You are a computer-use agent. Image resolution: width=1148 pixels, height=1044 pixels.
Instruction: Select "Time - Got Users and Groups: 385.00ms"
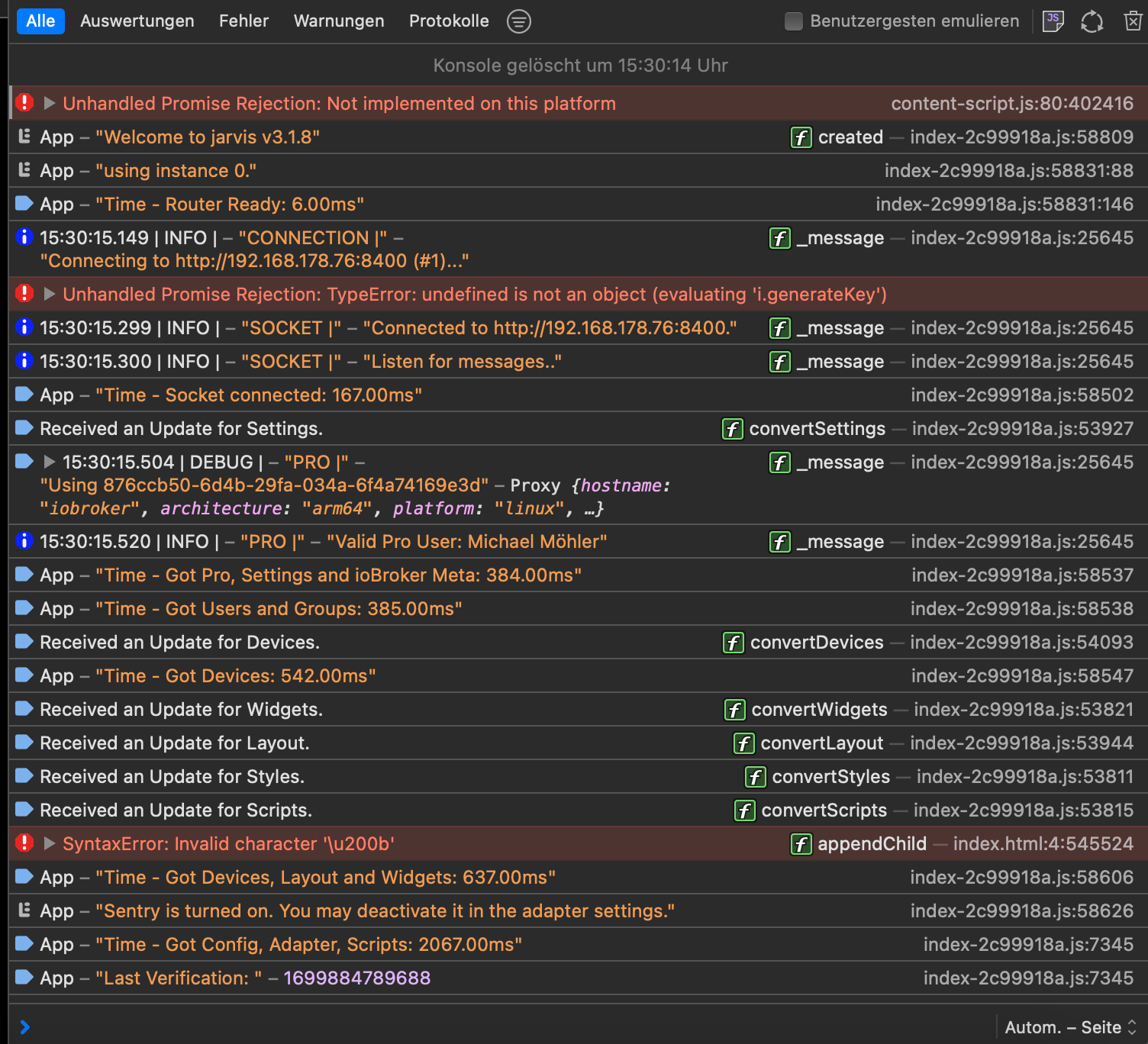[279, 609]
